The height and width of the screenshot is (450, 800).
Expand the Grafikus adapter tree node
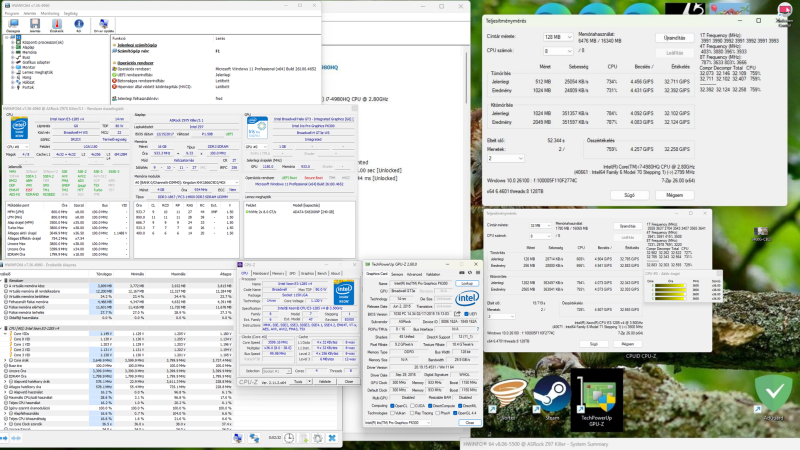pos(12,62)
